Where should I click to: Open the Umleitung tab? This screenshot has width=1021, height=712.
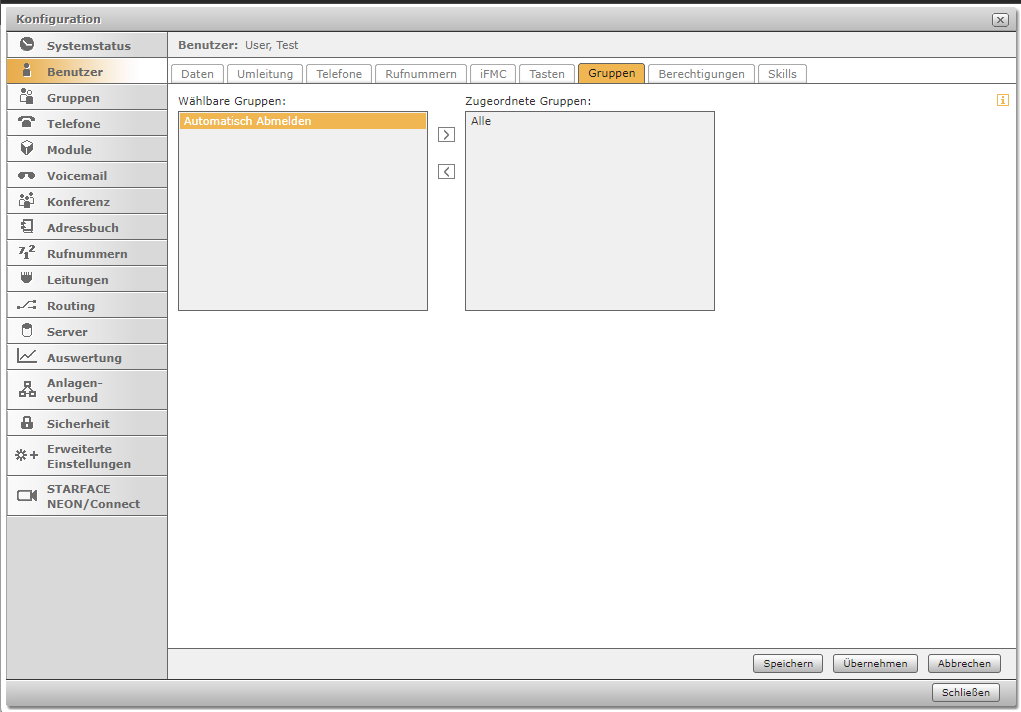[265, 74]
